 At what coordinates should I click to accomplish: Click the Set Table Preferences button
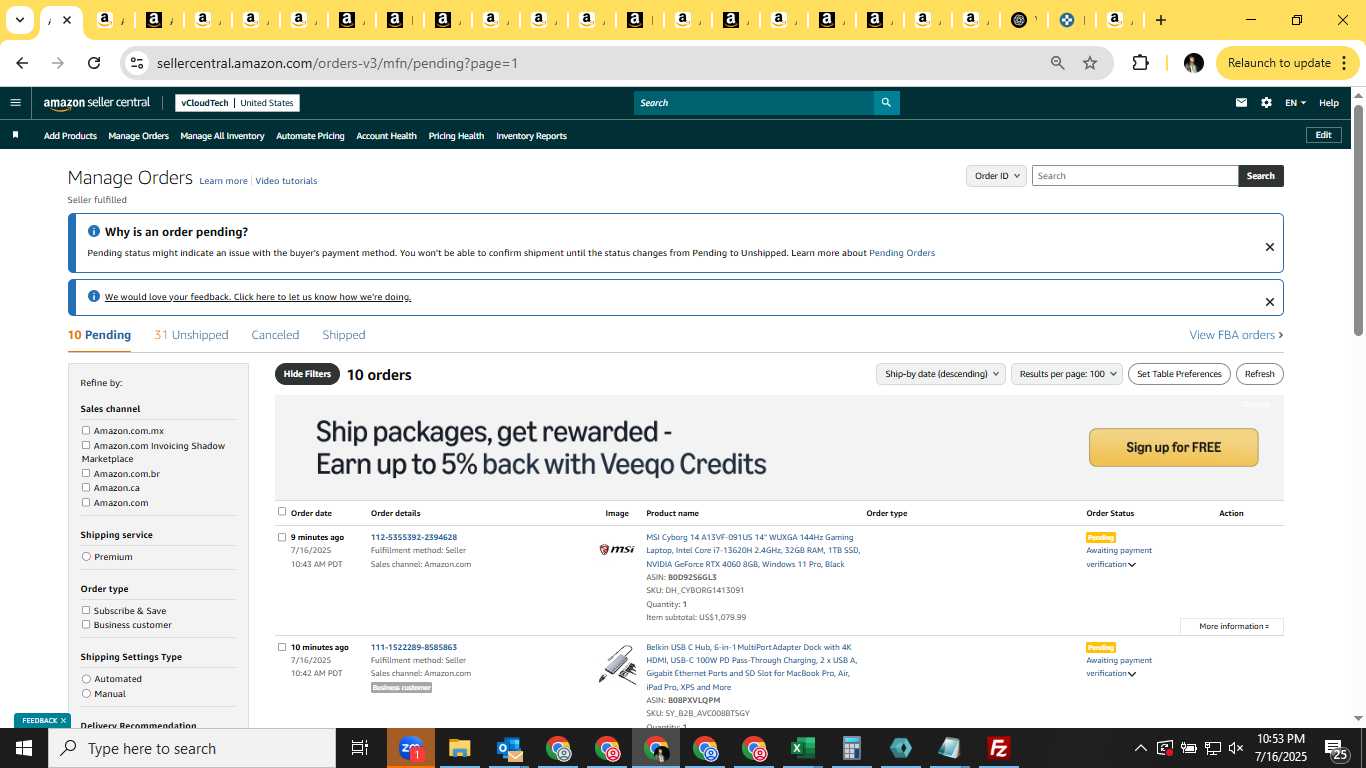tap(1179, 374)
